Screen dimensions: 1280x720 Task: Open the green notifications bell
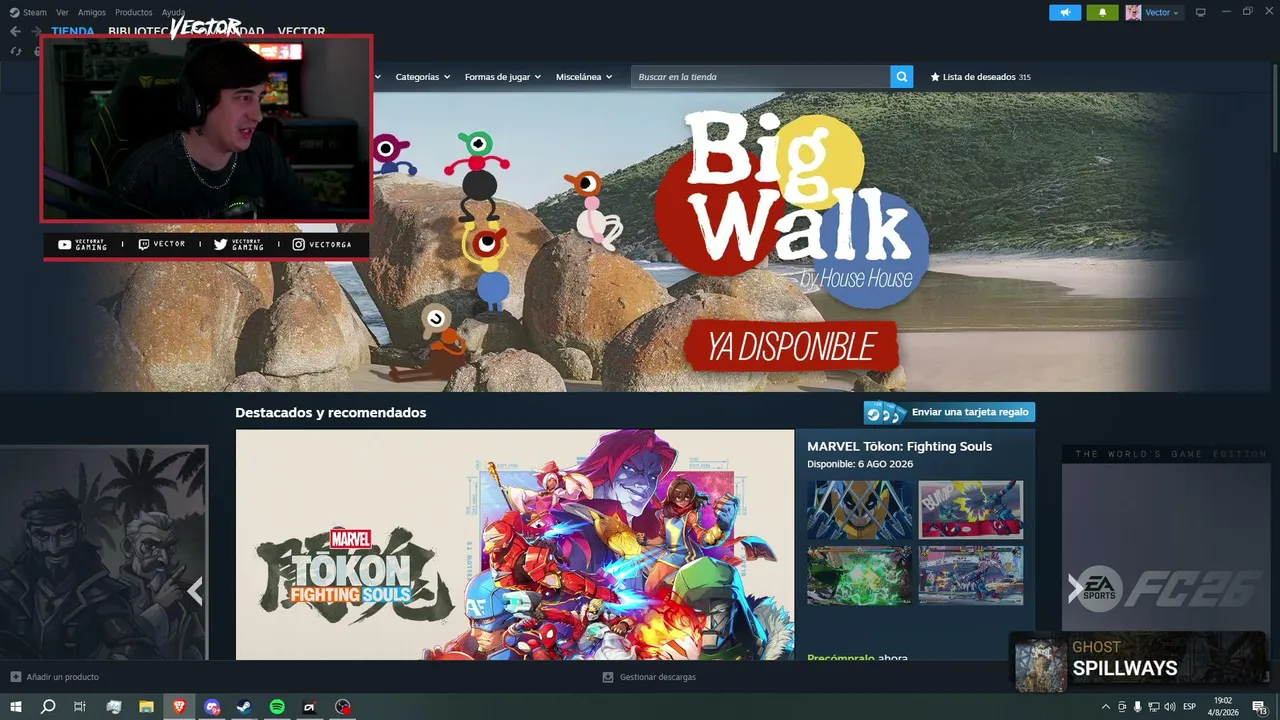tap(1102, 12)
